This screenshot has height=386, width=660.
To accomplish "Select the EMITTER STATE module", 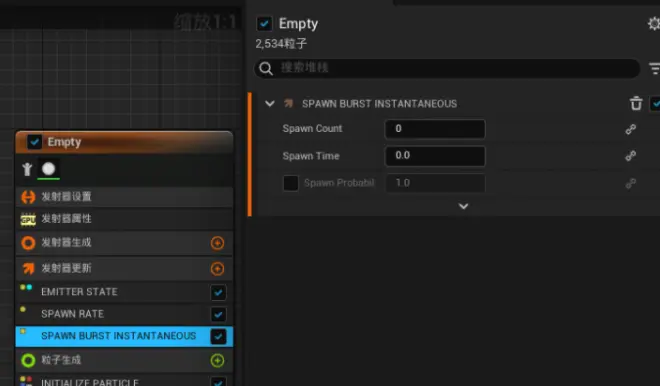I will pyautogui.click(x=124, y=292).
